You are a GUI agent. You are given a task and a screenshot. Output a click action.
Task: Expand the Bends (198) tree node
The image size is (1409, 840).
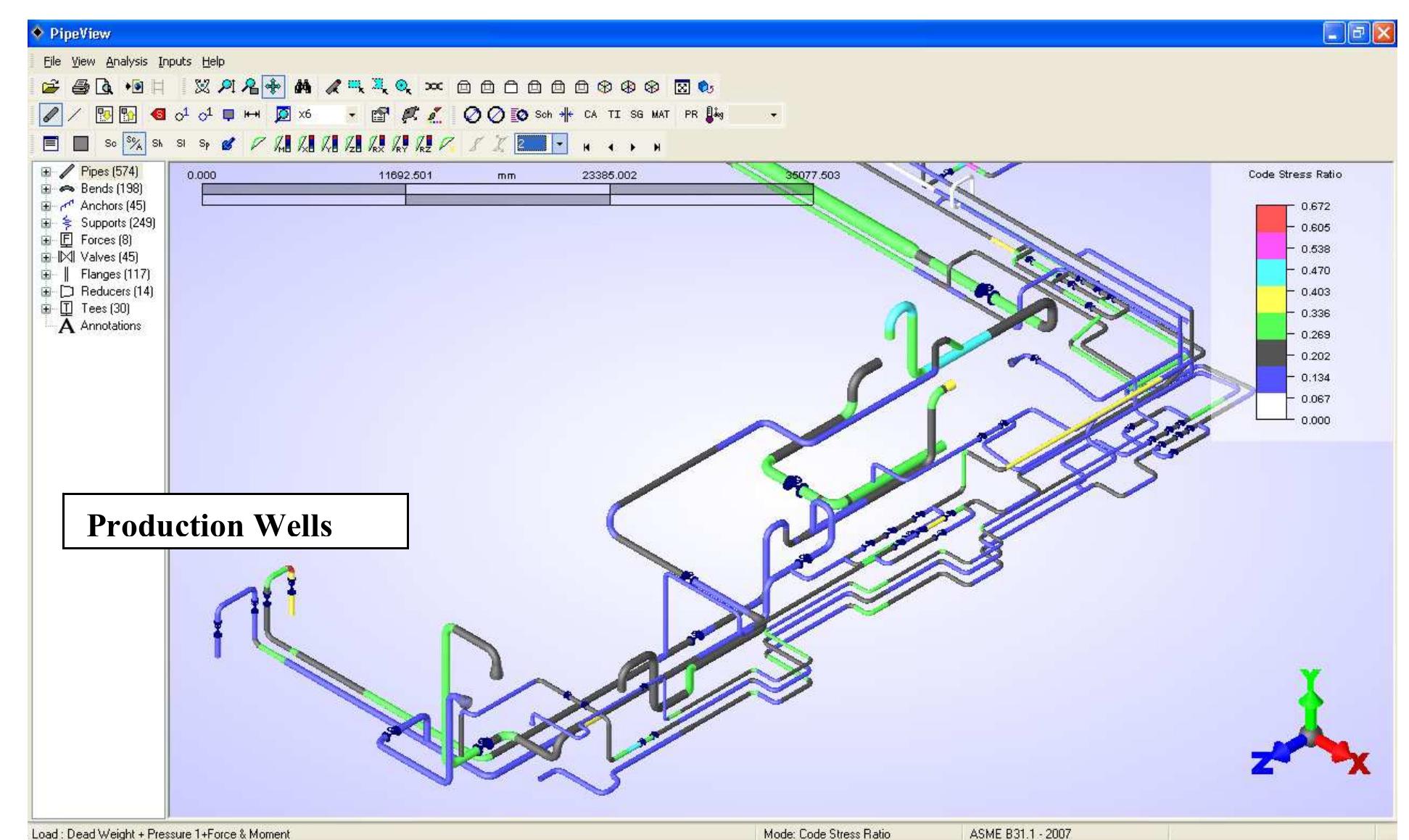pyautogui.click(x=46, y=188)
